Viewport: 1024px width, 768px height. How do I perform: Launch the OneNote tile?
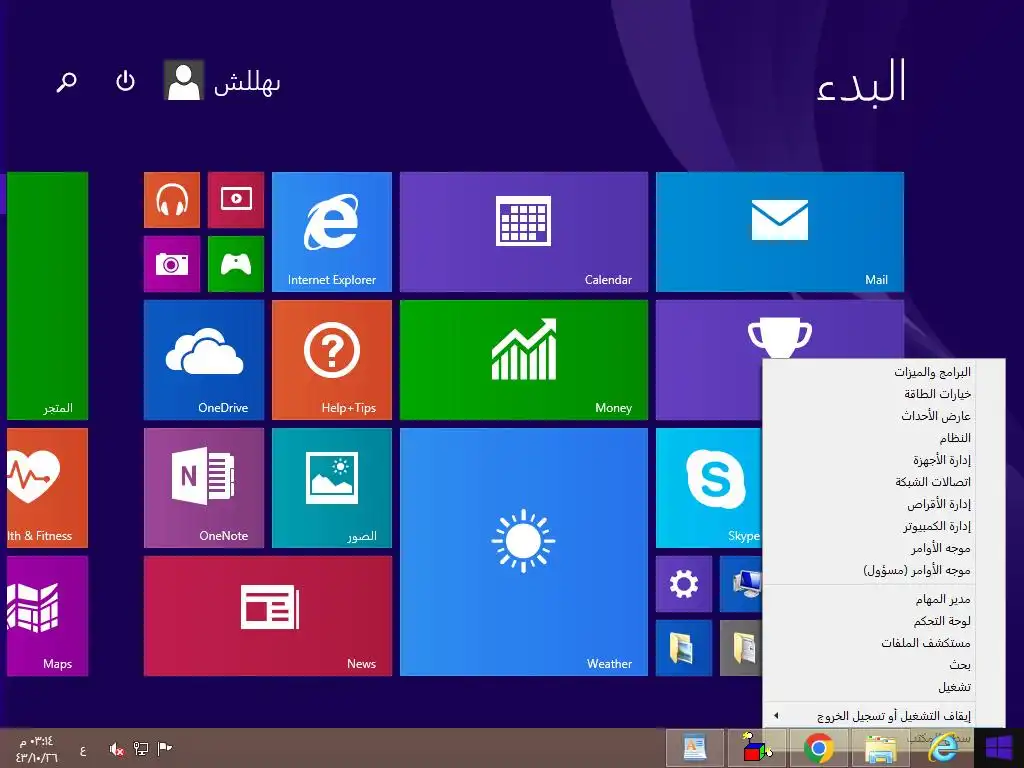[x=204, y=488]
